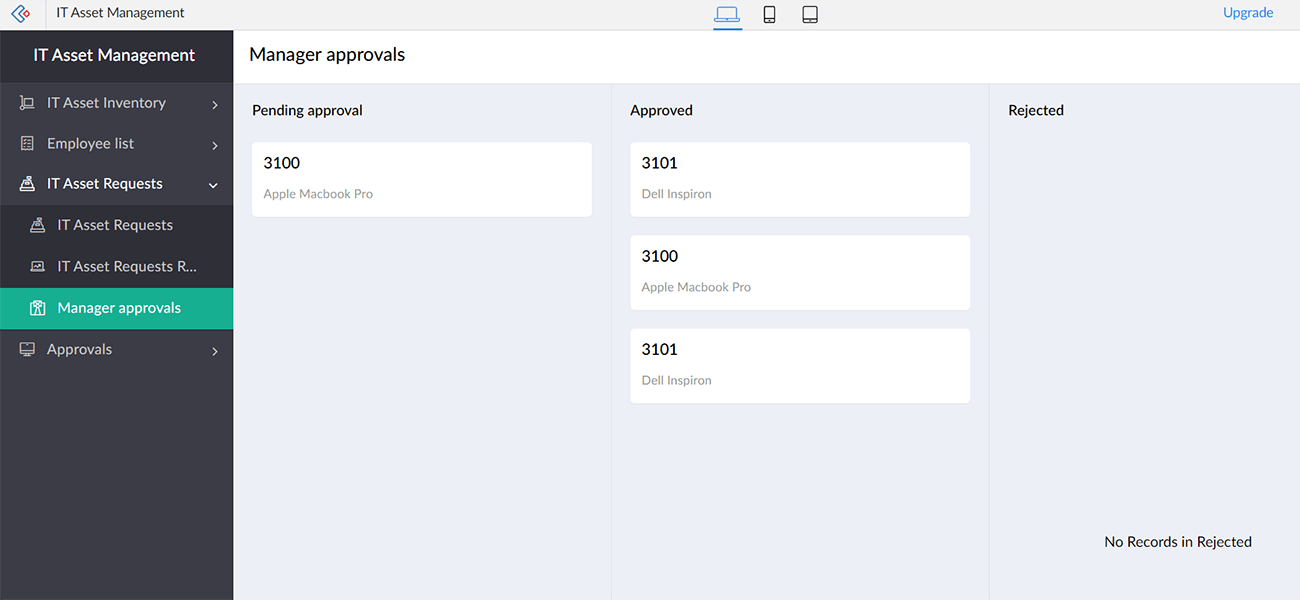Switch to mobile phone preview
Screen dimensions: 1300x600
click(x=769, y=15)
